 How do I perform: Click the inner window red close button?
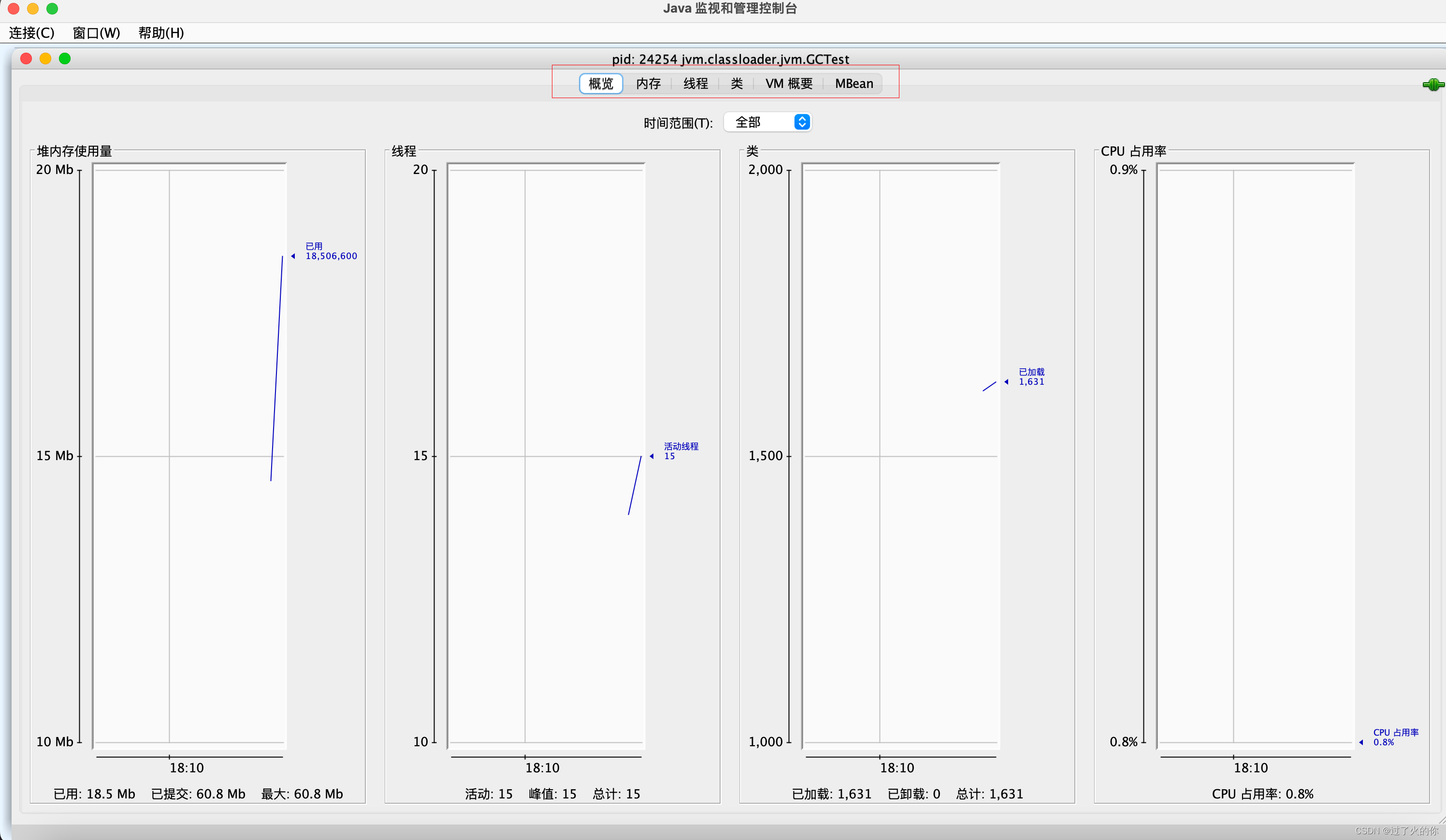click(27, 58)
